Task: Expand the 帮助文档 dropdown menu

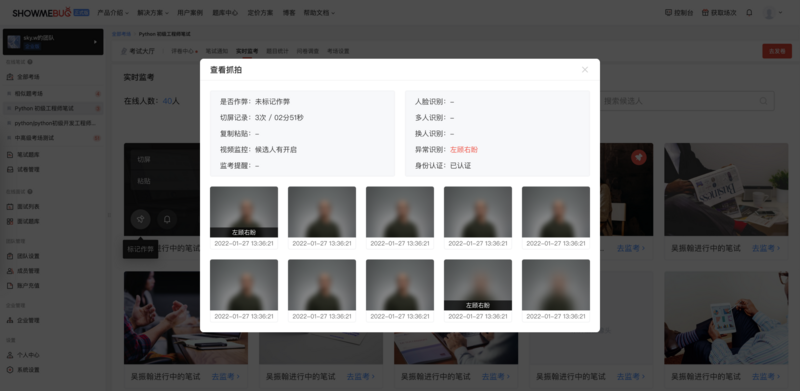Action: pos(319,13)
